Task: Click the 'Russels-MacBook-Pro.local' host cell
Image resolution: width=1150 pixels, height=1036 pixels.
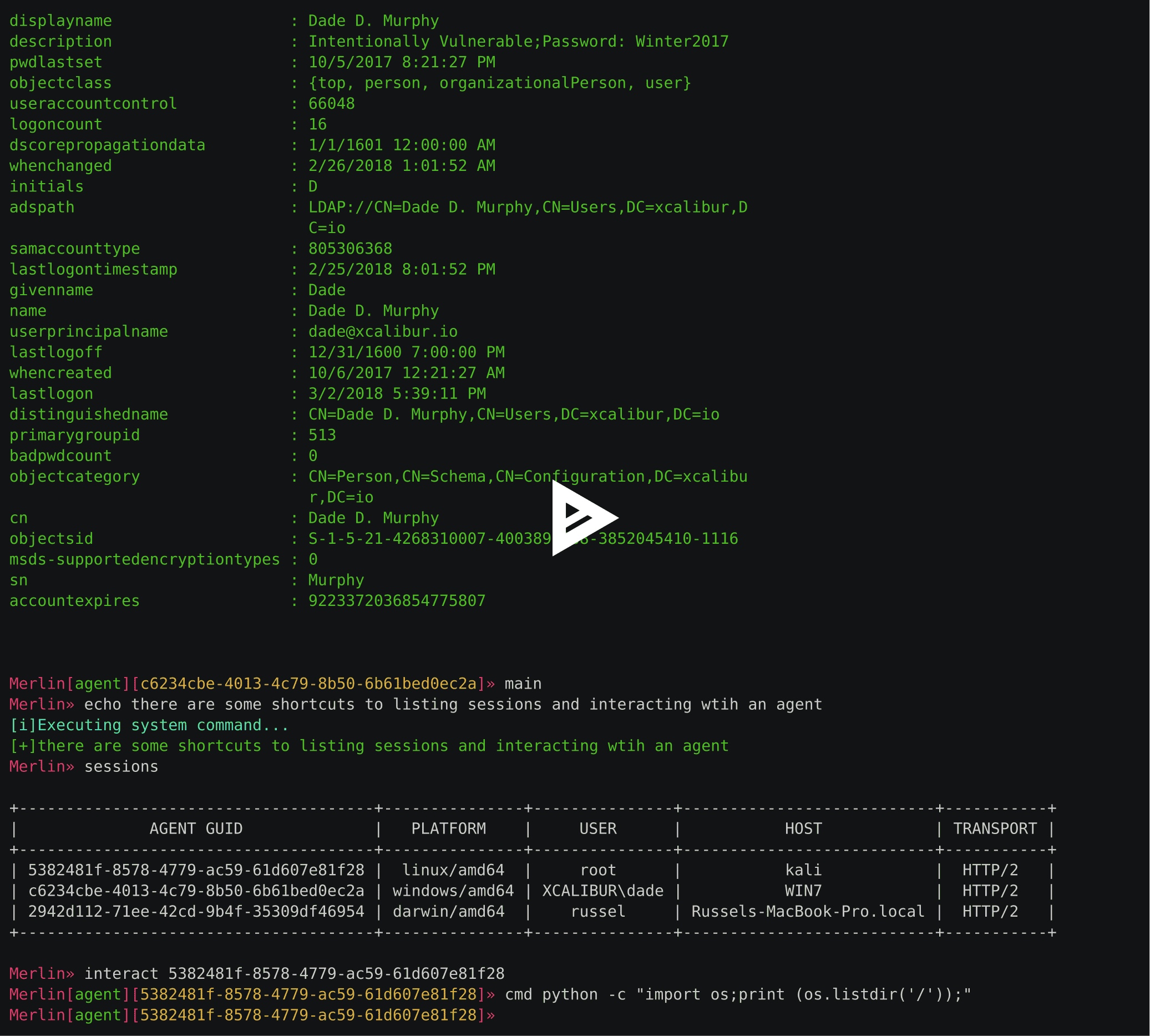Action: [808, 912]
